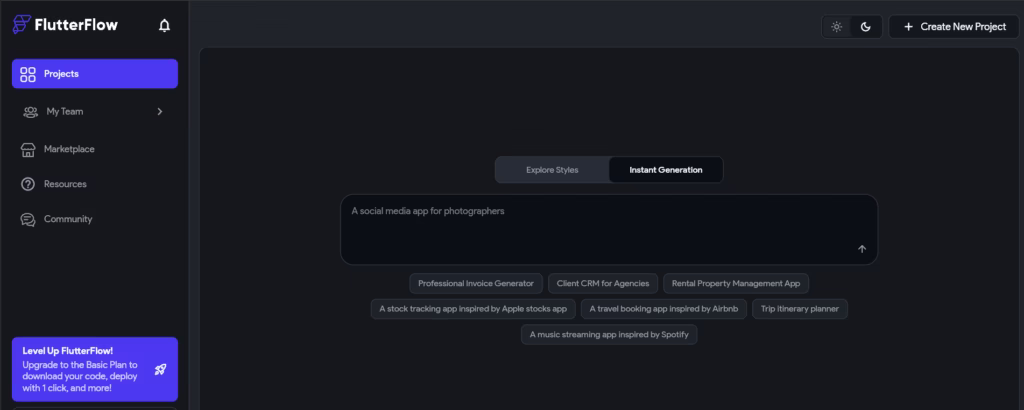This screenshot has height=410, width=1024.
Task: Switch to dark mode moon toggle
Action: pos(866,27)
